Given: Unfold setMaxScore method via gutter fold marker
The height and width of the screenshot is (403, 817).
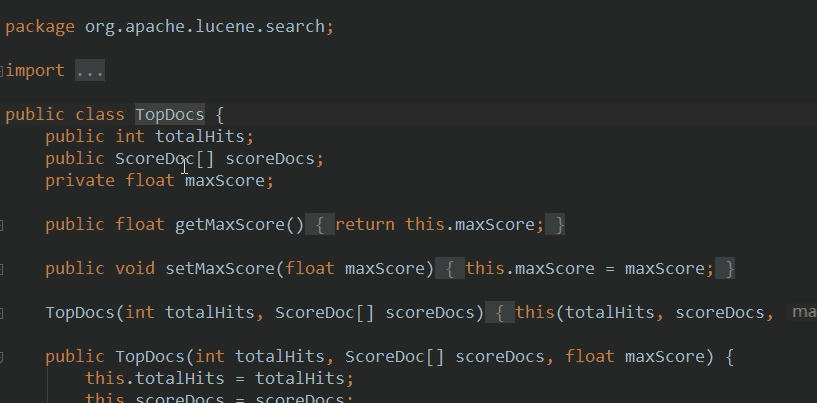Looking at the screenshot, I should click(x=2, y=269).
